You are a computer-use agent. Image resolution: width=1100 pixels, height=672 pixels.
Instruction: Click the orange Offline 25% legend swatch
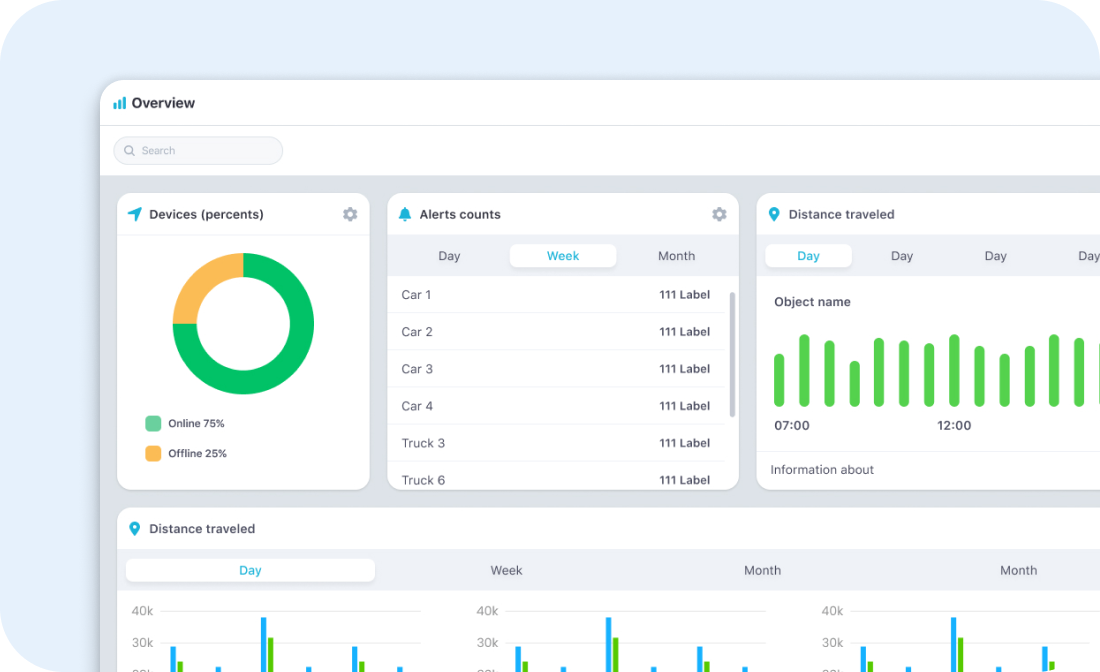tap(153, 454)
